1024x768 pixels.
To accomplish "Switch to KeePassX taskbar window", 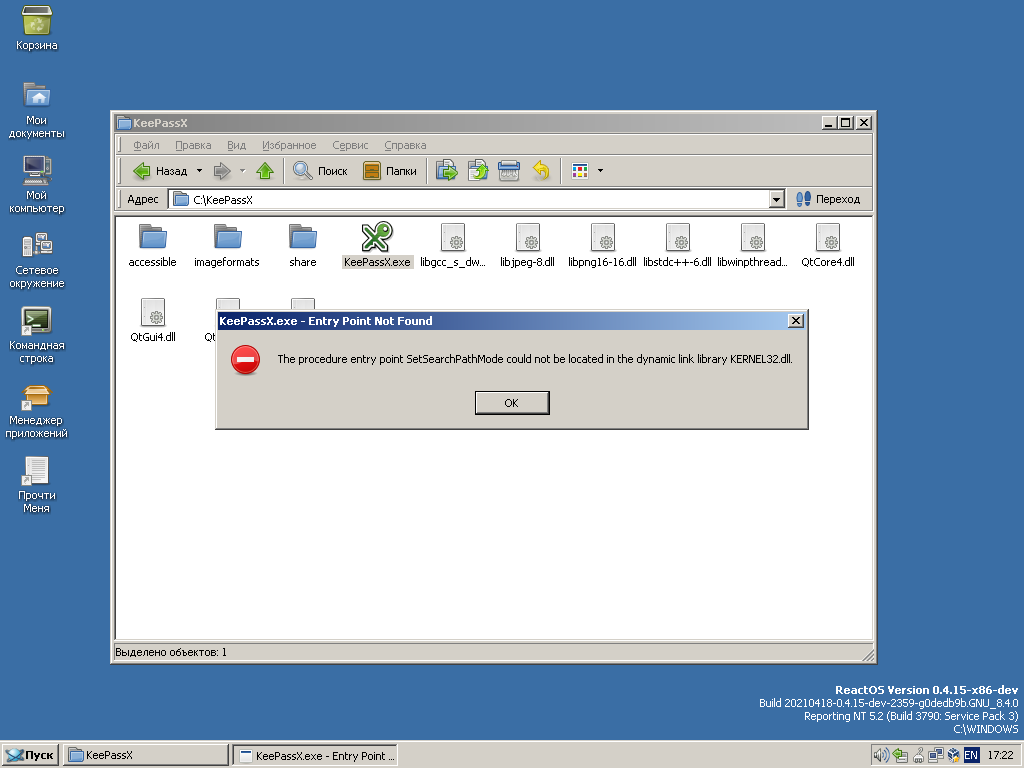I will [146, 755].
